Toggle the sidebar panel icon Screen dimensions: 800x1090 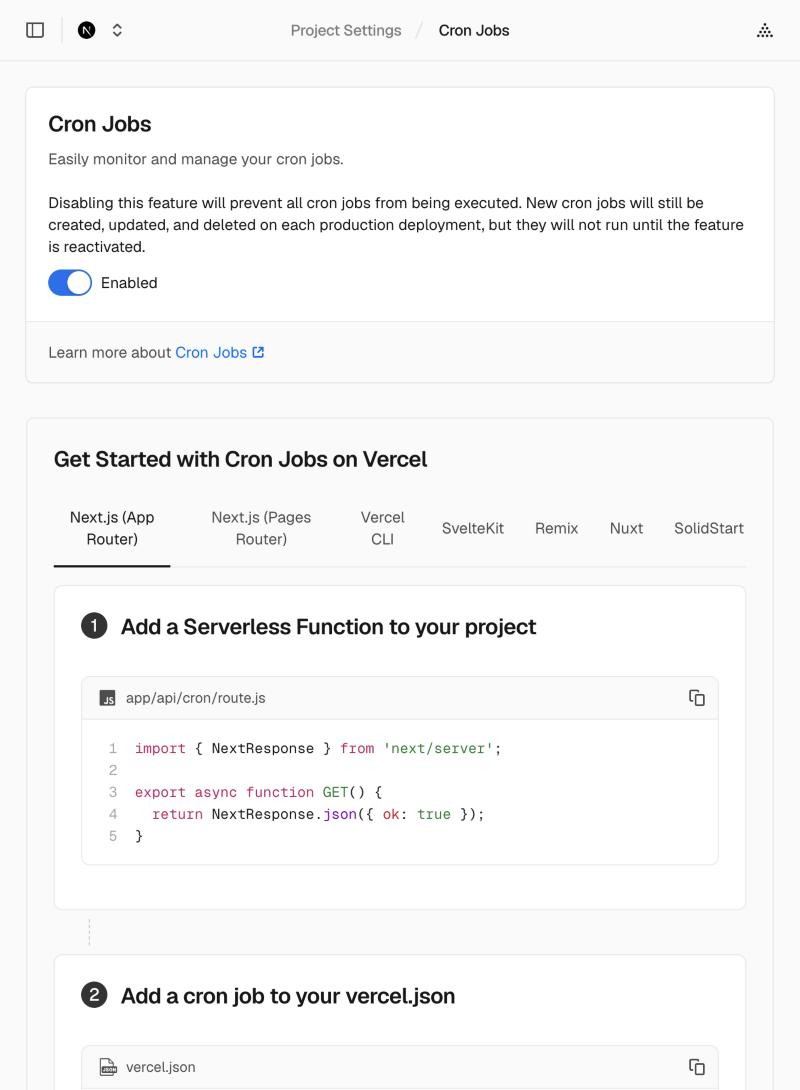tap(35, 30)
